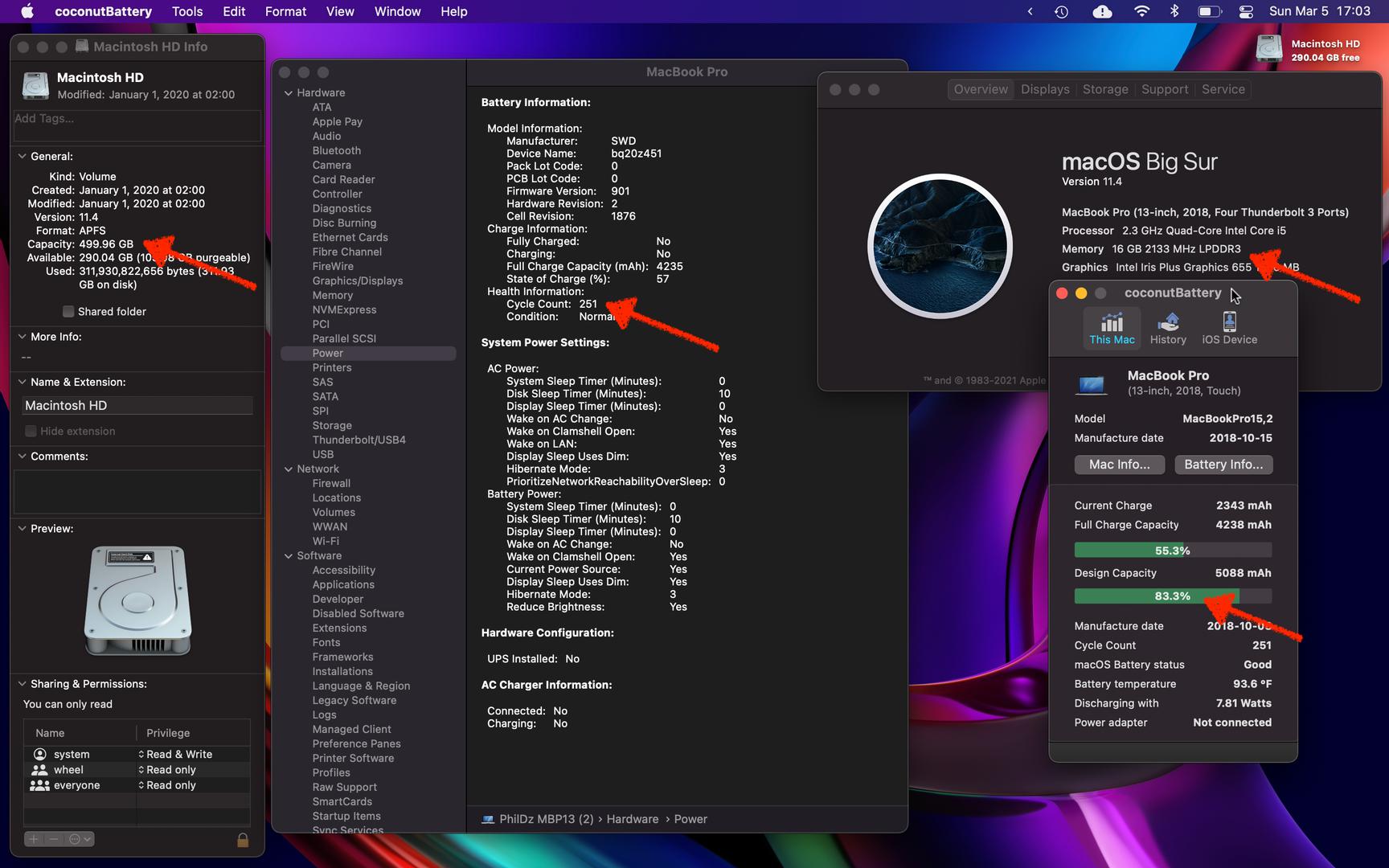Open the Help menu
The height and width of the screenshot is (868, 1389).
pyautogui.click(x=453, y=11)
